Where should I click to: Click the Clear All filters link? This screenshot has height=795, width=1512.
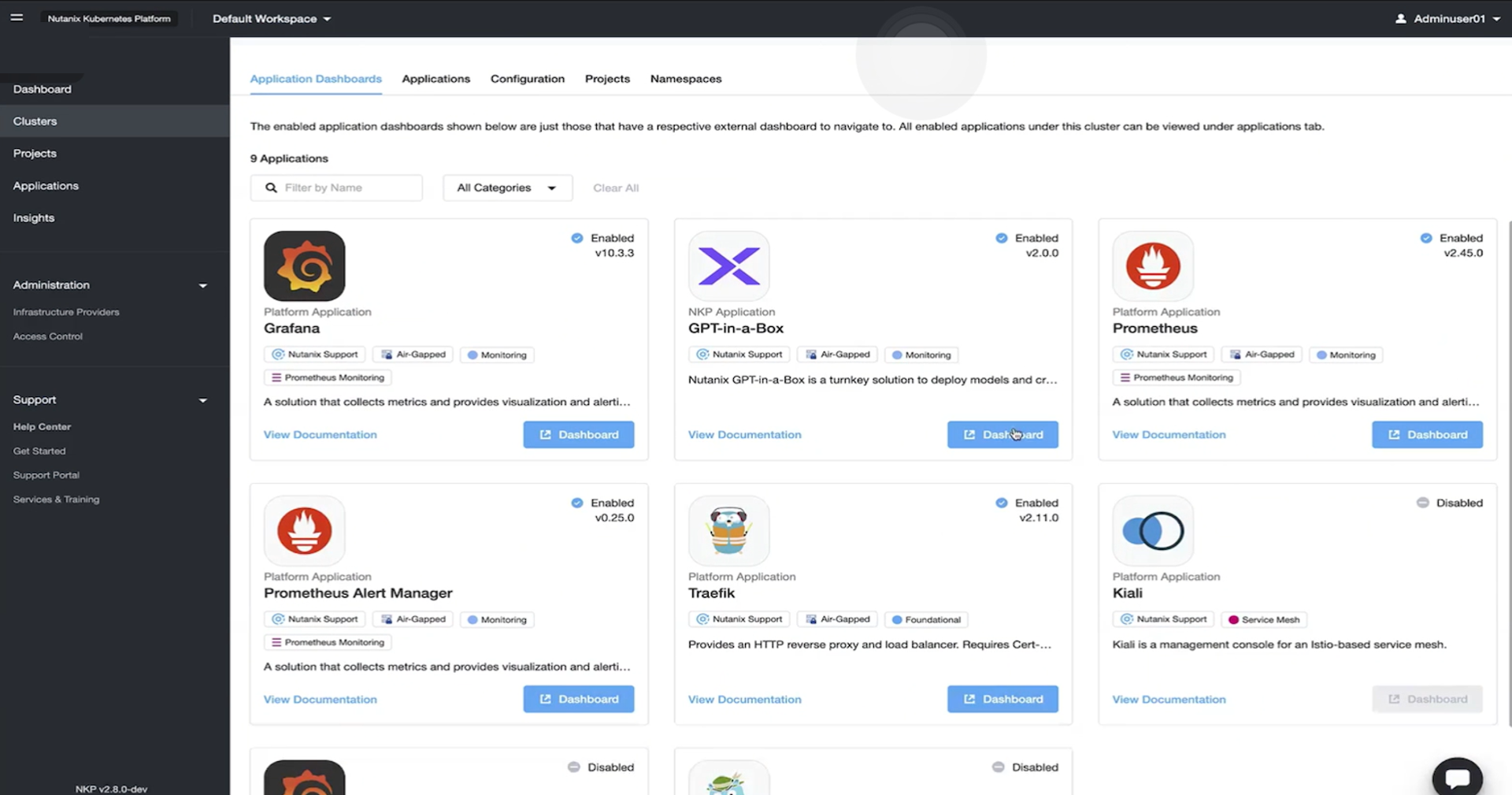(616, 188)
